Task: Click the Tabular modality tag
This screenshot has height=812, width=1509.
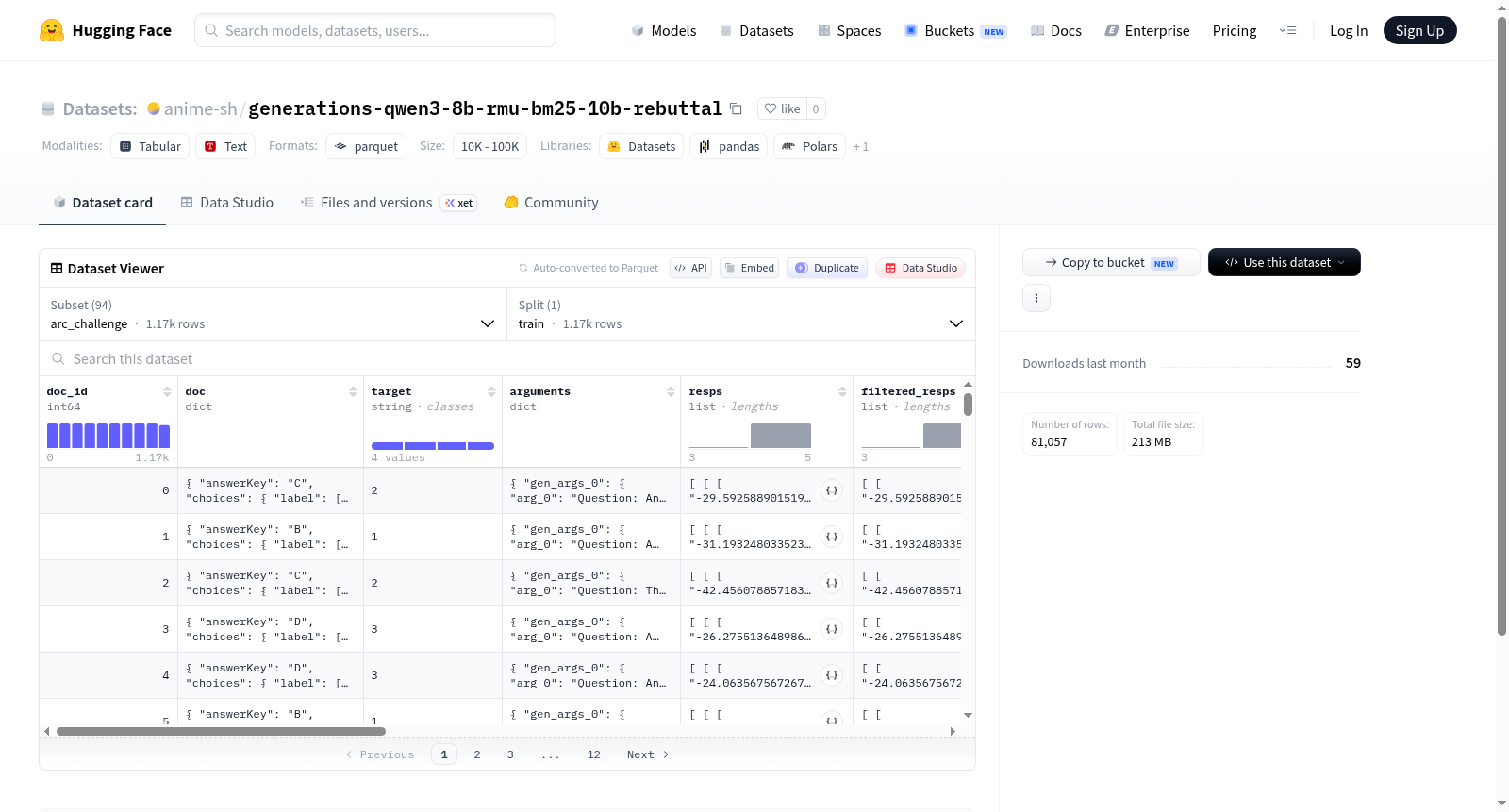Action: pos(150,146)
